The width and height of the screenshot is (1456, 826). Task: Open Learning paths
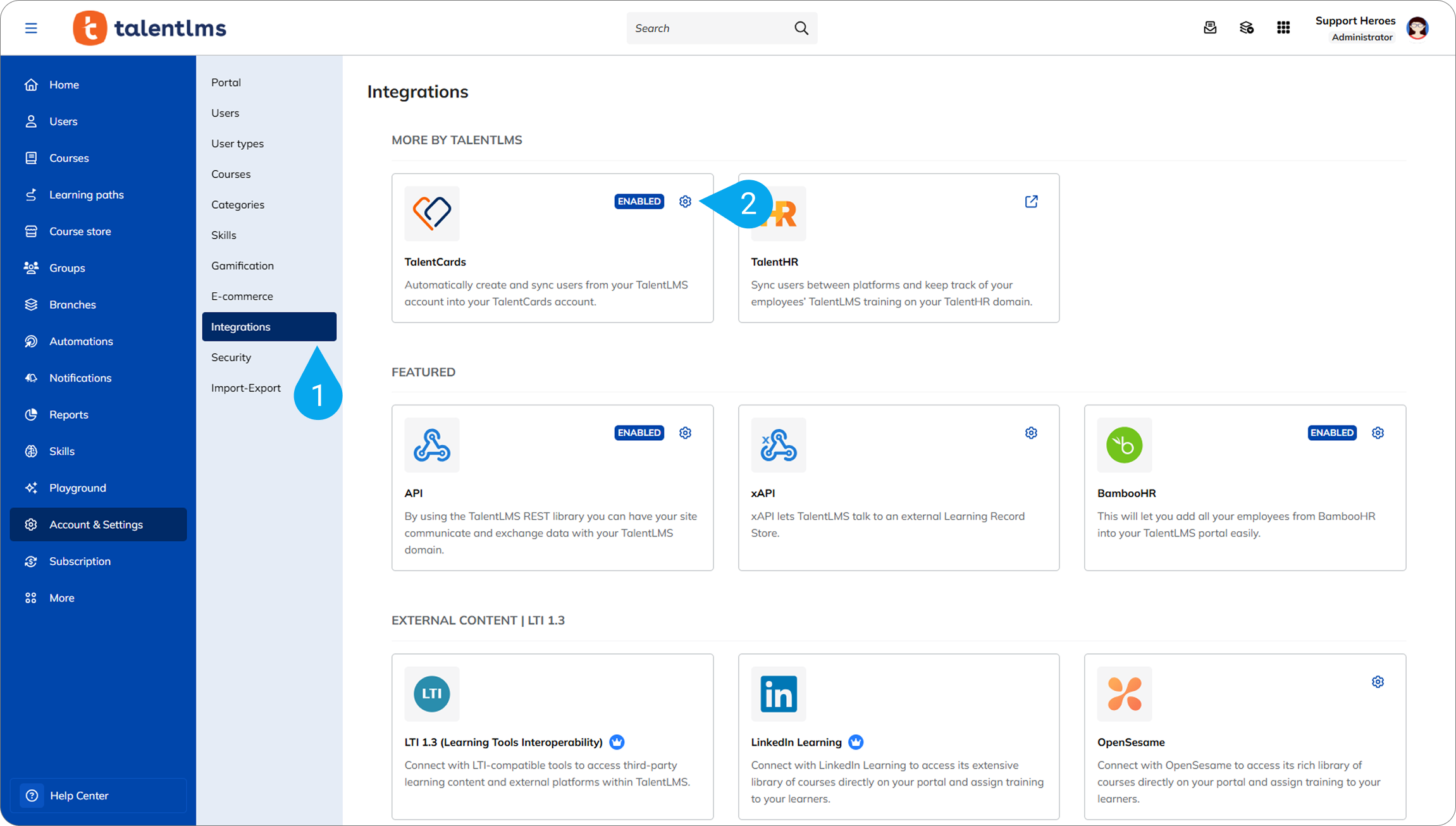coord(98,195)
